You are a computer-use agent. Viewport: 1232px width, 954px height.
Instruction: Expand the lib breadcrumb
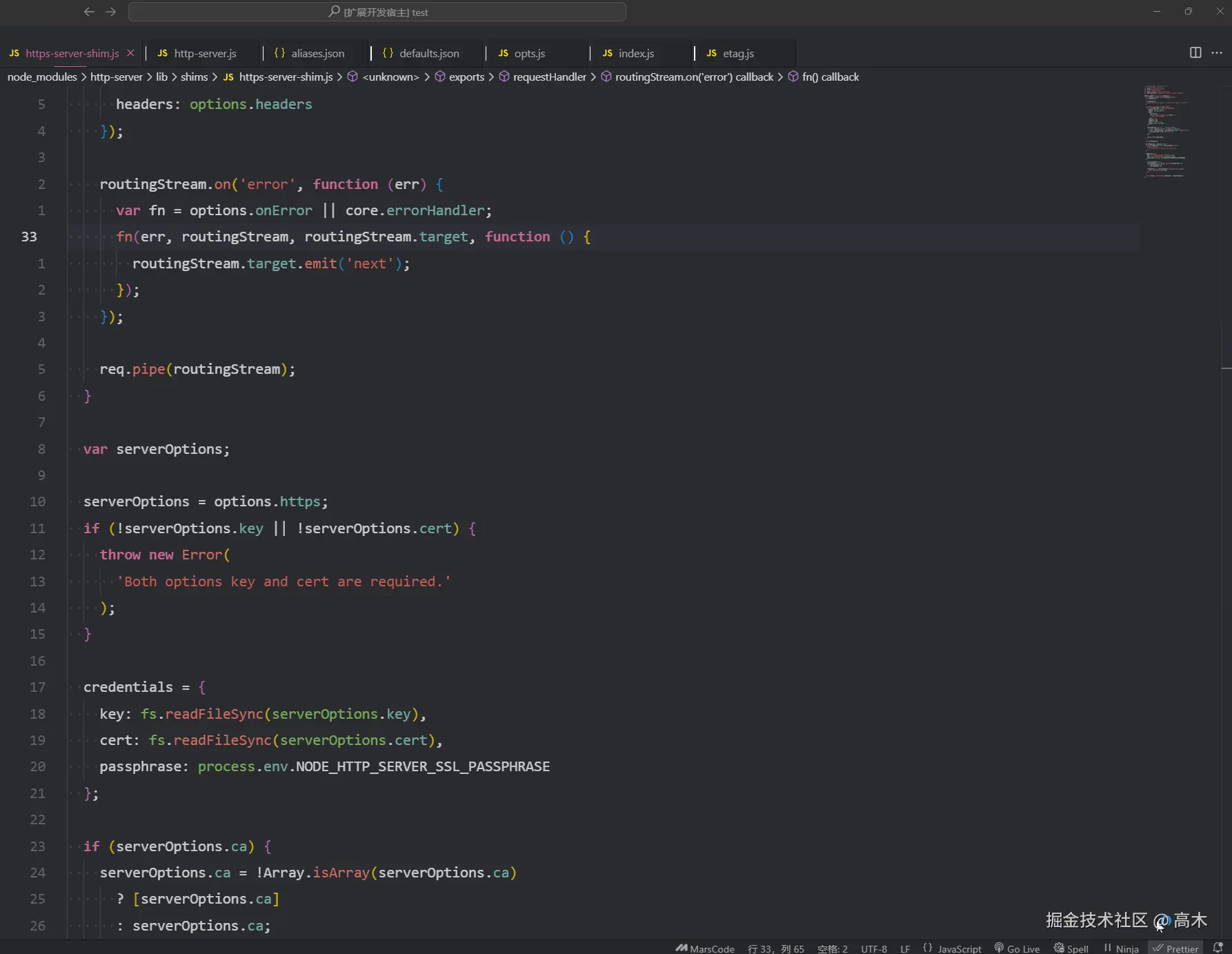161,77
